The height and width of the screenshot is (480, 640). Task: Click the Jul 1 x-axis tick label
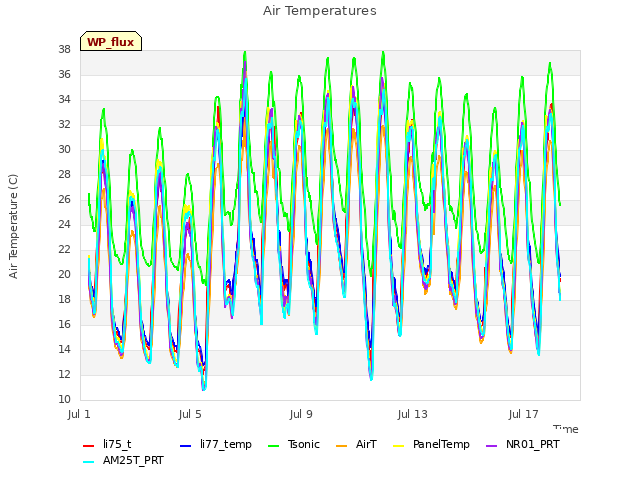[x=79, y=414]
